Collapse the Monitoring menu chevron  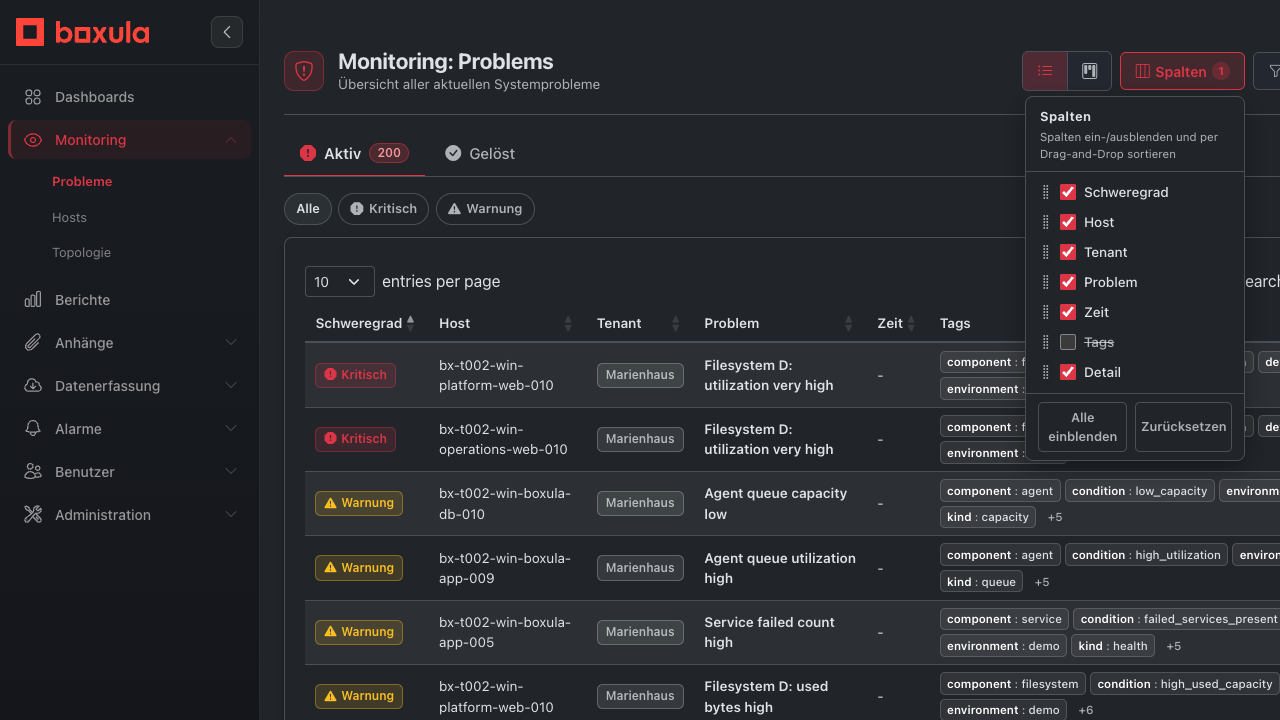pos(231,140)
